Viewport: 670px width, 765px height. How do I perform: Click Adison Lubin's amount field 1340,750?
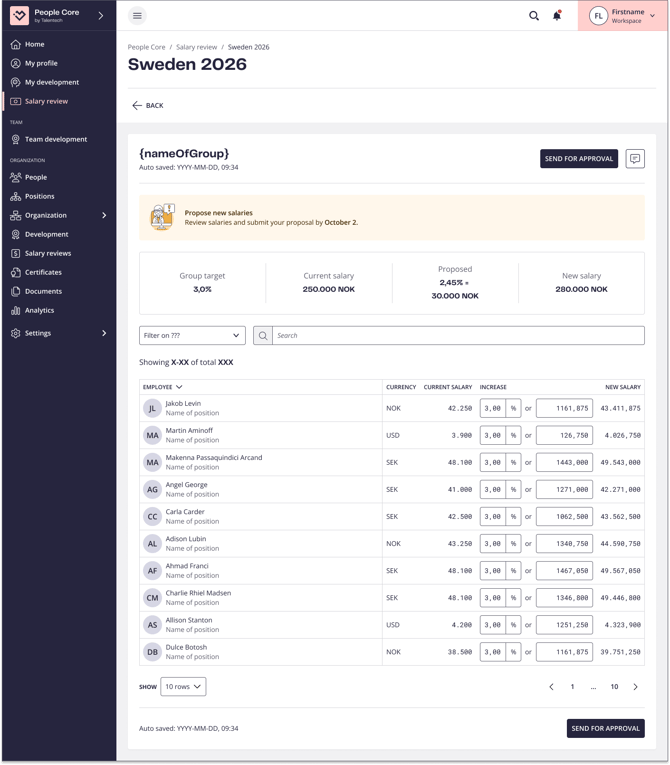point(565,544)
